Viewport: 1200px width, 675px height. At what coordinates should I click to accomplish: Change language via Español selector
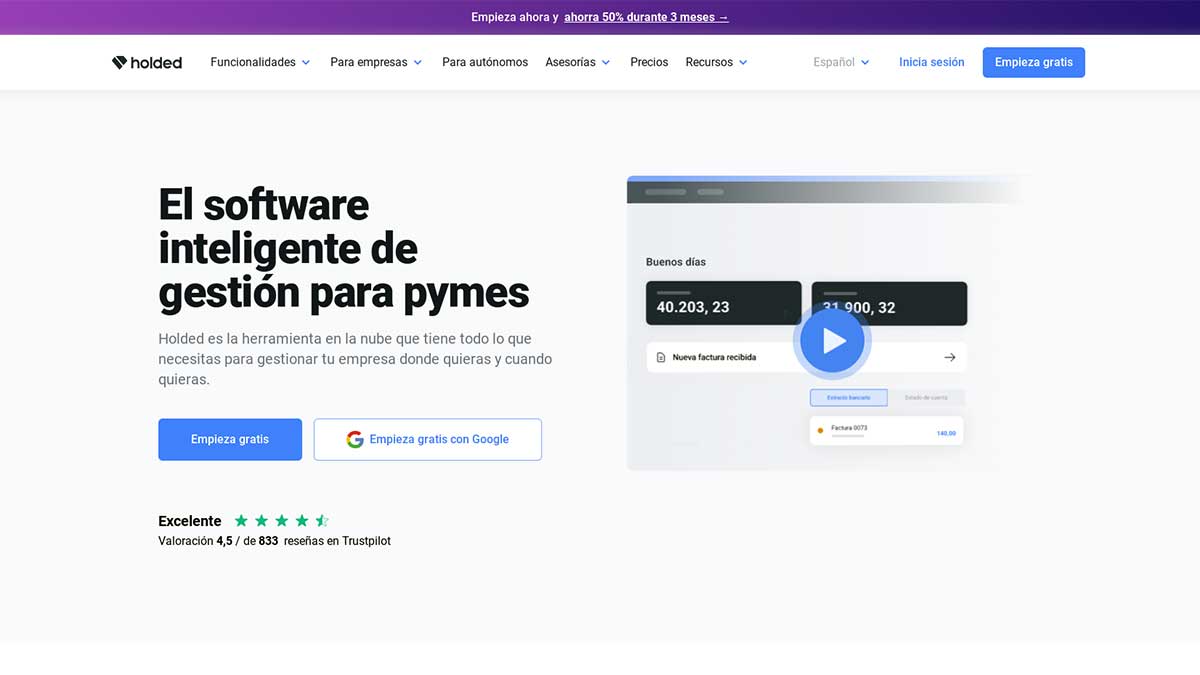coord(841,62)
